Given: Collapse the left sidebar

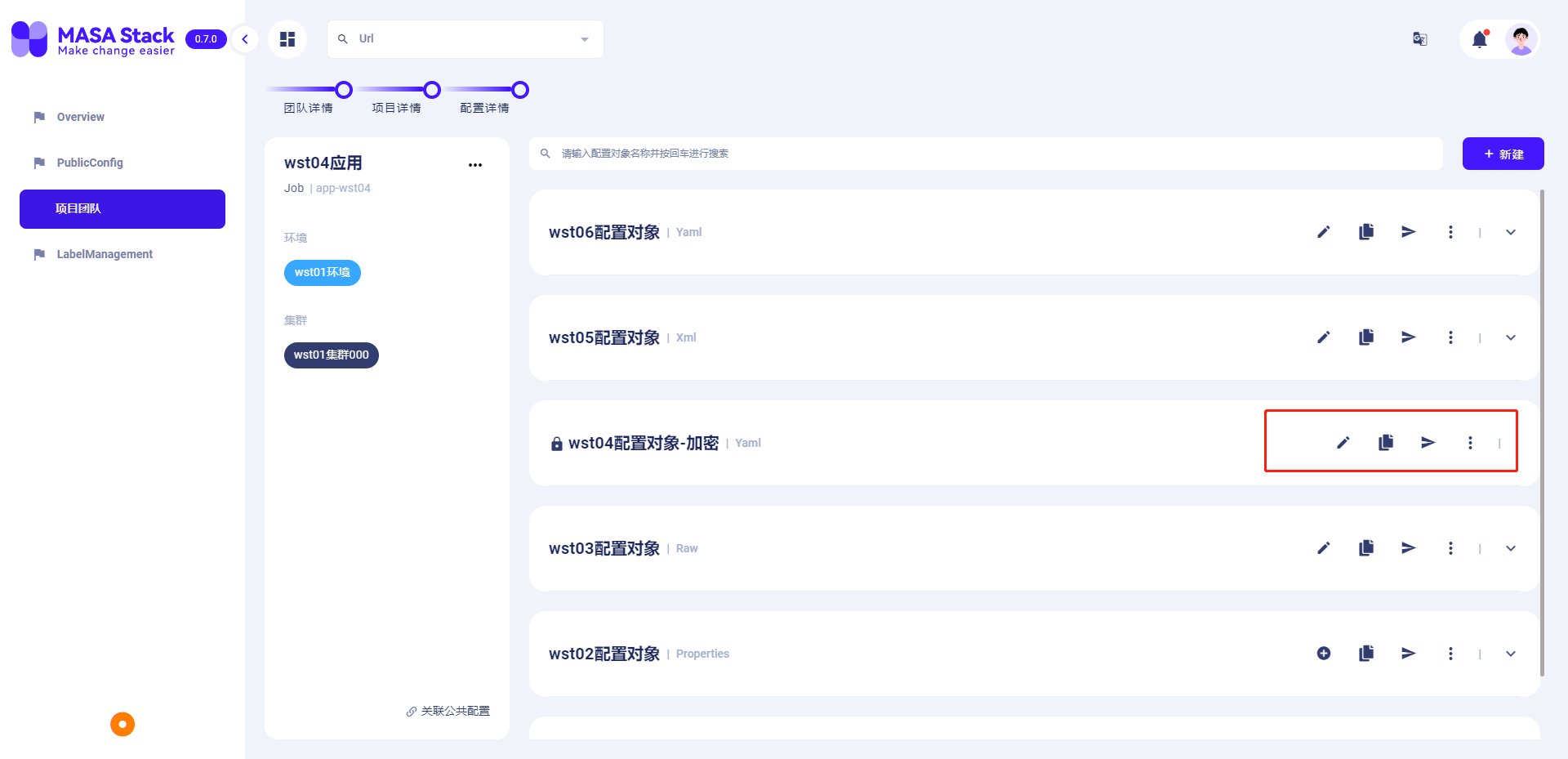Looking at the screenshot, I should tap(244, 38).
